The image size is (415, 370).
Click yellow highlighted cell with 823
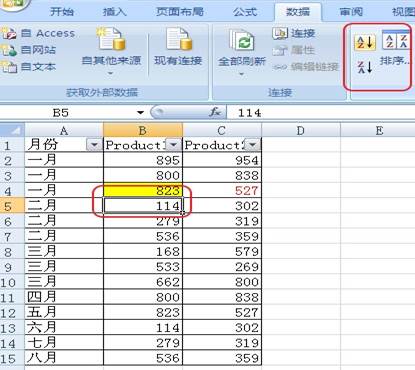143,190
